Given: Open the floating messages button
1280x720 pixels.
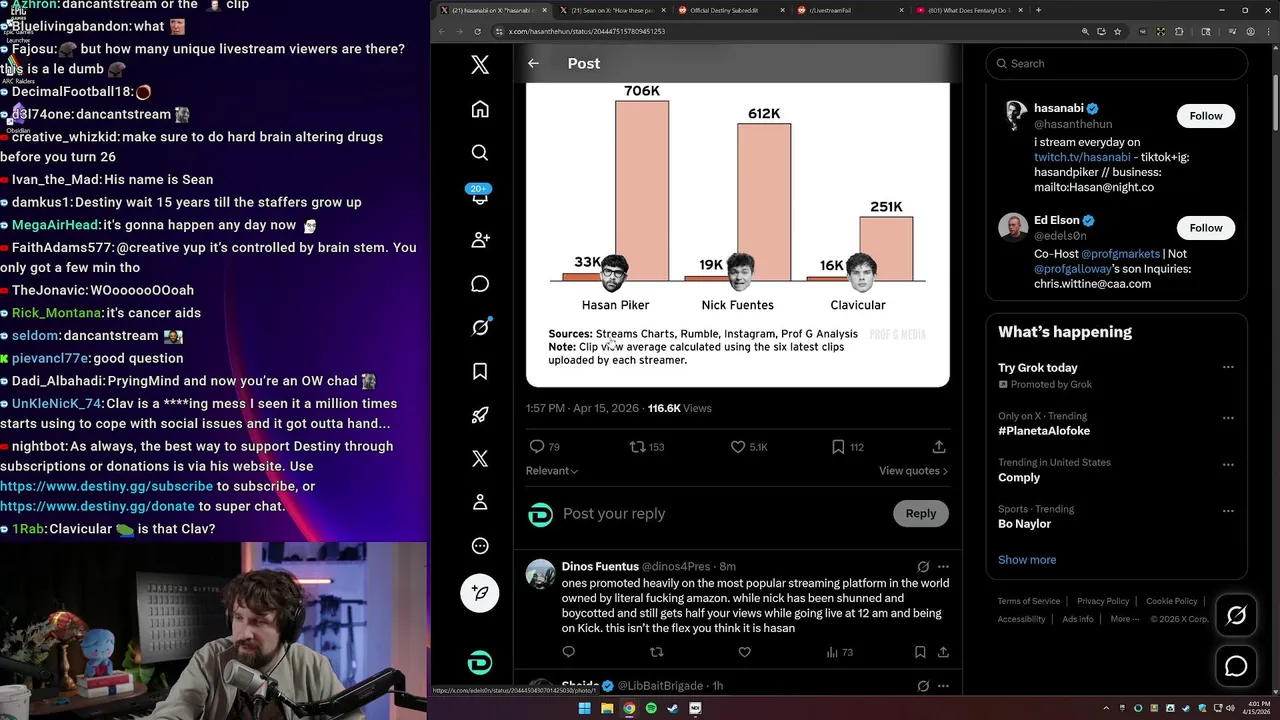Looking at the screenshot, I should click(1236, 666).
